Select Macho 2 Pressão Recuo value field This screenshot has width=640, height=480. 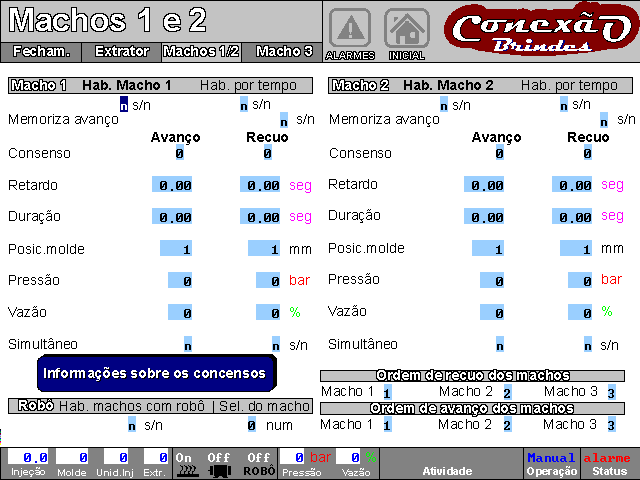tap(580, 280)
